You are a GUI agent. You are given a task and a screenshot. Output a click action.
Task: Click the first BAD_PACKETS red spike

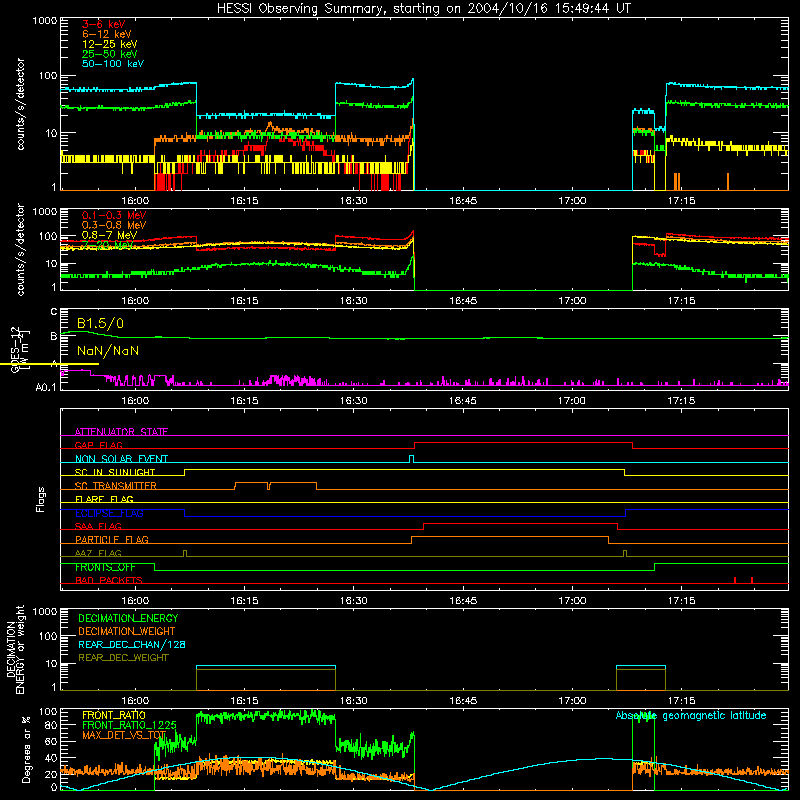(x=735, y=580)
